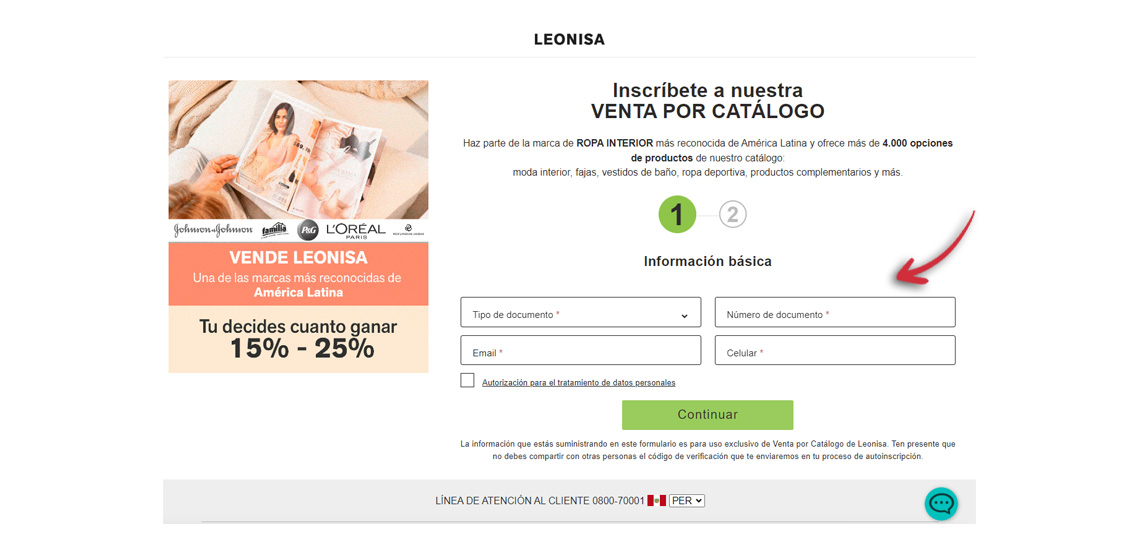Open Autorización para el tratamiento de datos link
The height and width of the screenshot is (539, 1139).
pyautogui.click(x=578, y=383)
